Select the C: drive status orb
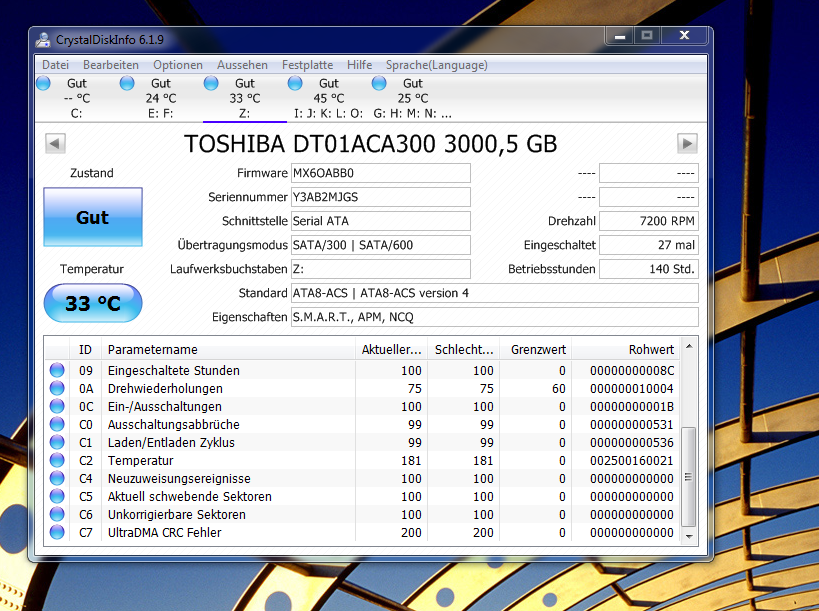 pos(43,83)
